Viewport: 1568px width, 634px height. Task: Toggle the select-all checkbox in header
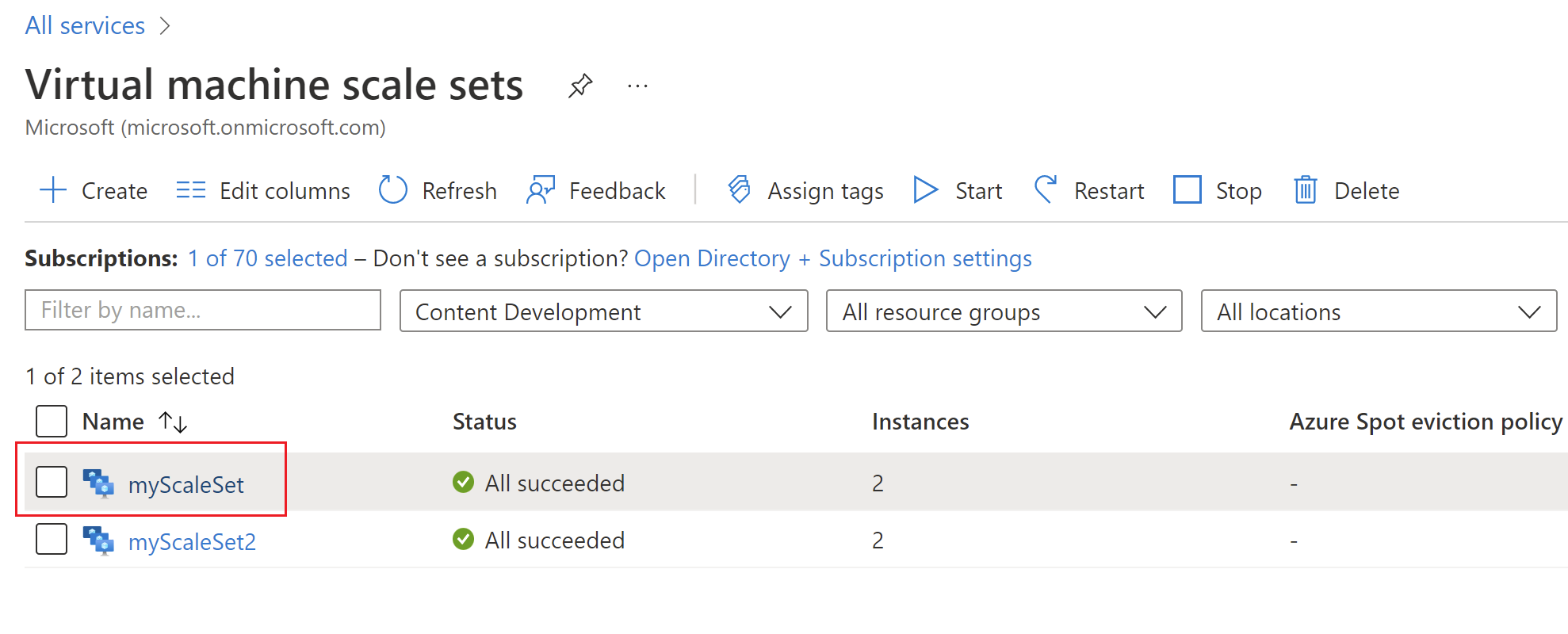tap(52, 422)
